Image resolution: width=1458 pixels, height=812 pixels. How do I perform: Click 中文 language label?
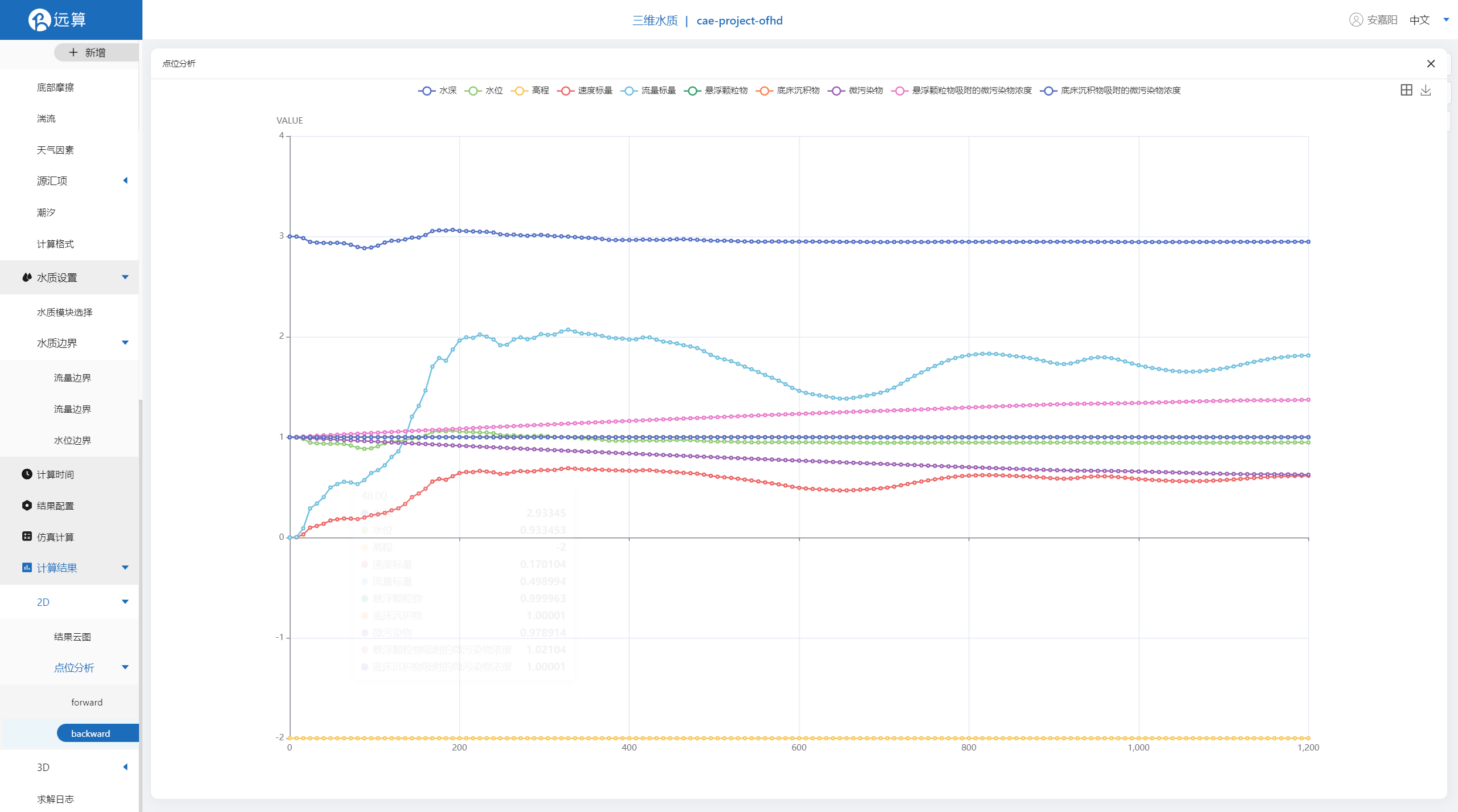1419,20
